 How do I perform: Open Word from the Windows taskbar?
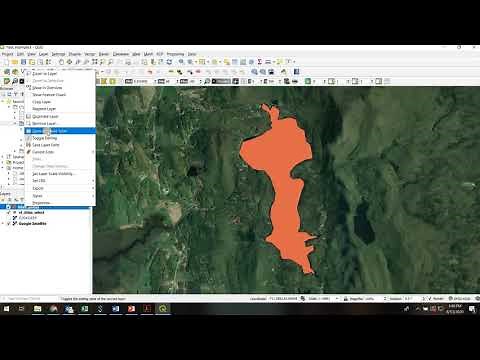(116, 309)
